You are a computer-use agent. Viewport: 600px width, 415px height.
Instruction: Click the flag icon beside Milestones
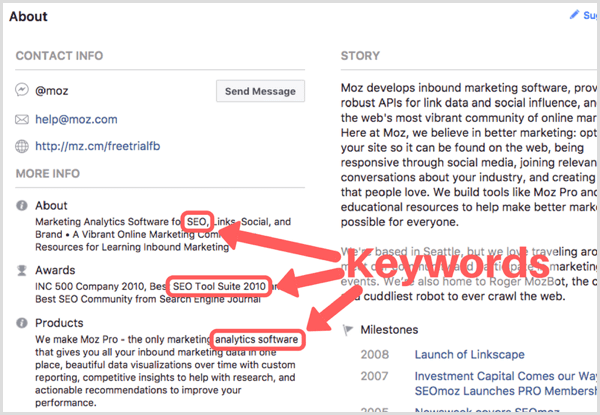pos(347,330)
